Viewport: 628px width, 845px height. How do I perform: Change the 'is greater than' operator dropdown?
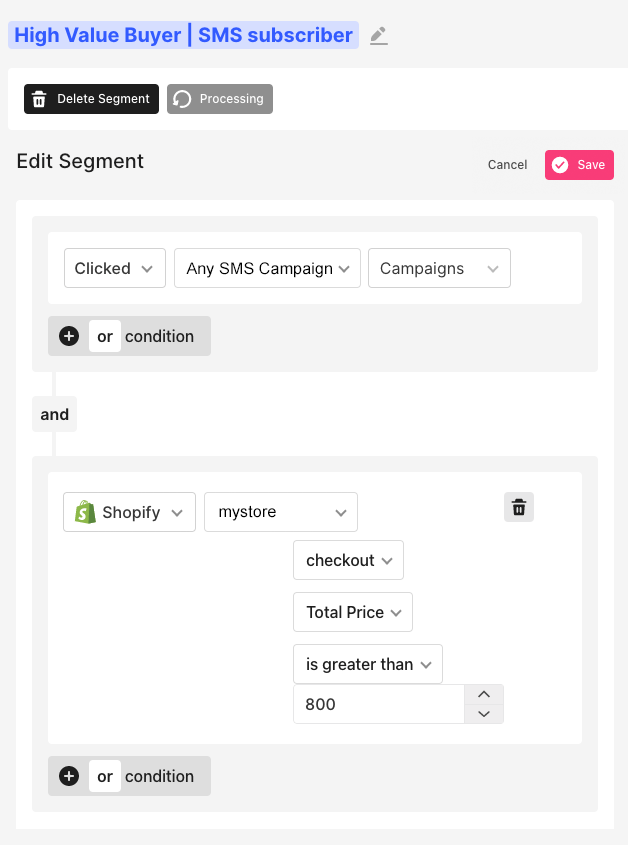[367, 664]
